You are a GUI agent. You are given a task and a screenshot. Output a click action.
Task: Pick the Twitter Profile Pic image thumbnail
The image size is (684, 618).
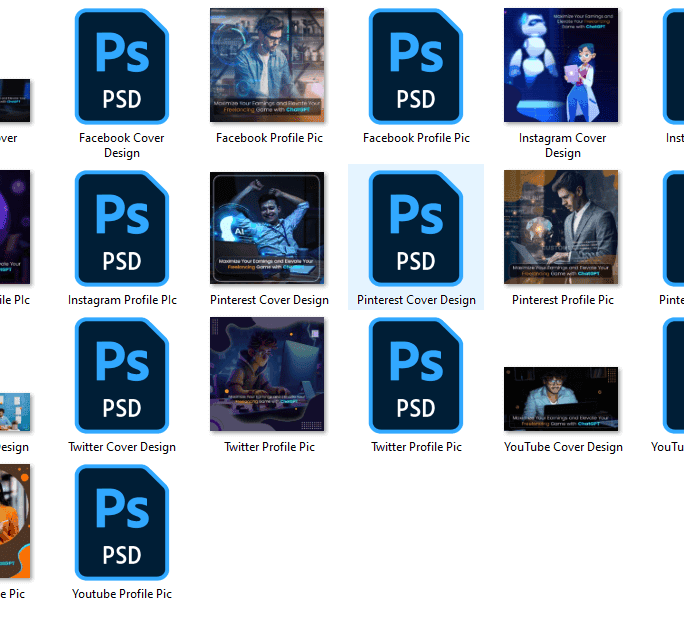point(267,374)
